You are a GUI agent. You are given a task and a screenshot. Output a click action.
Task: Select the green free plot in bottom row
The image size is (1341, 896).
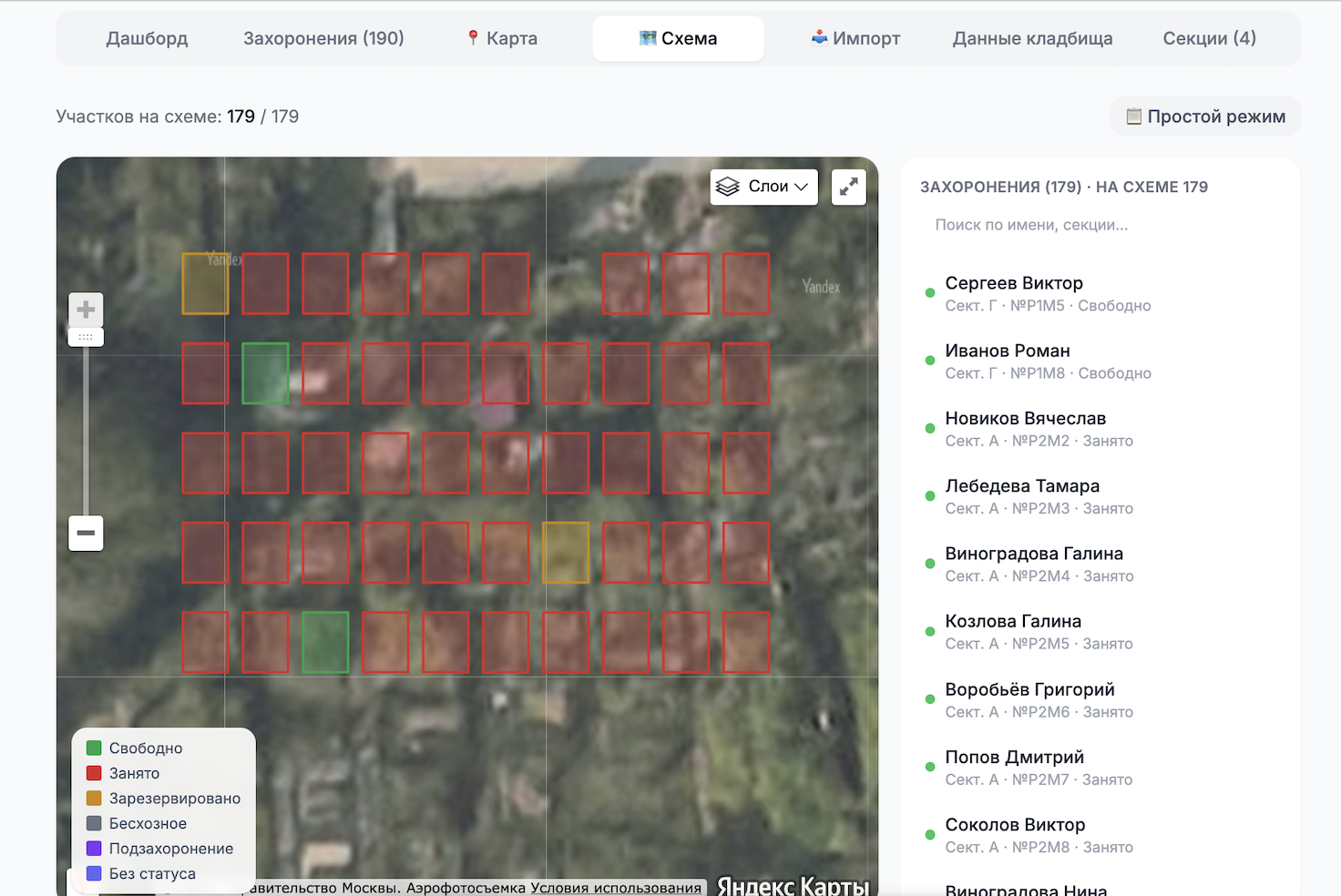click(325, 642)
